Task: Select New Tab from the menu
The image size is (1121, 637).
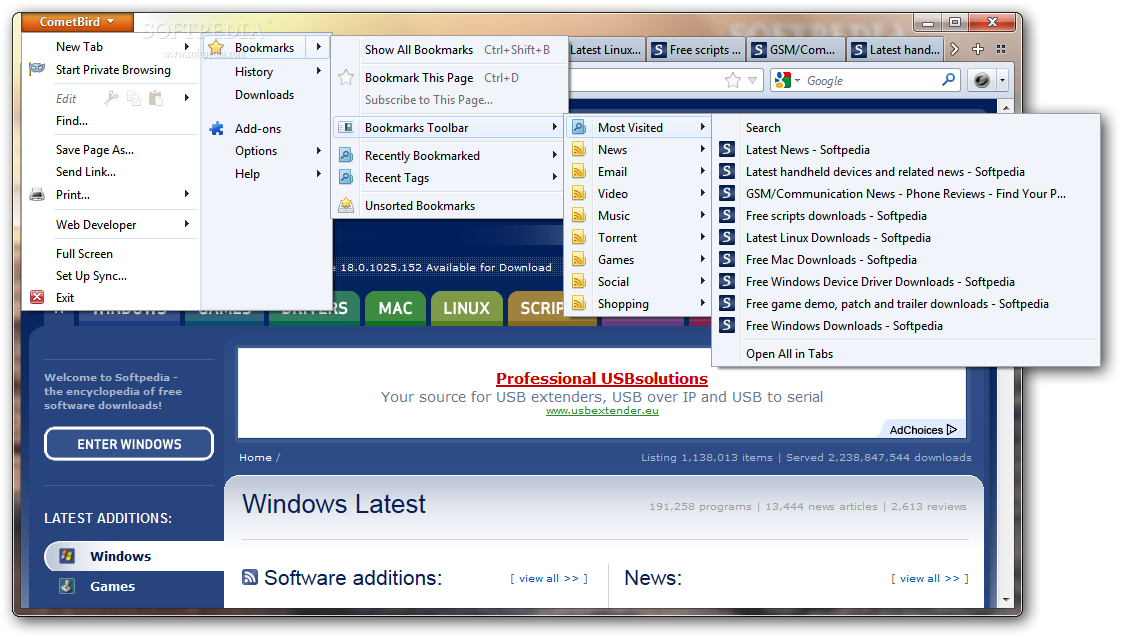Action: [79, 46]
